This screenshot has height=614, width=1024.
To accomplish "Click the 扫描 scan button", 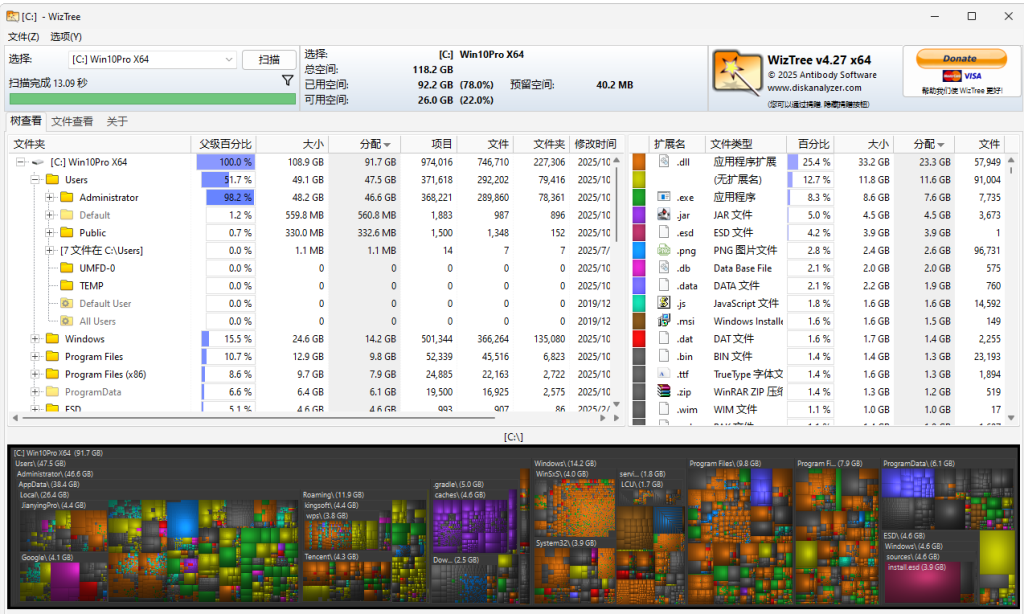I will 269,60.
